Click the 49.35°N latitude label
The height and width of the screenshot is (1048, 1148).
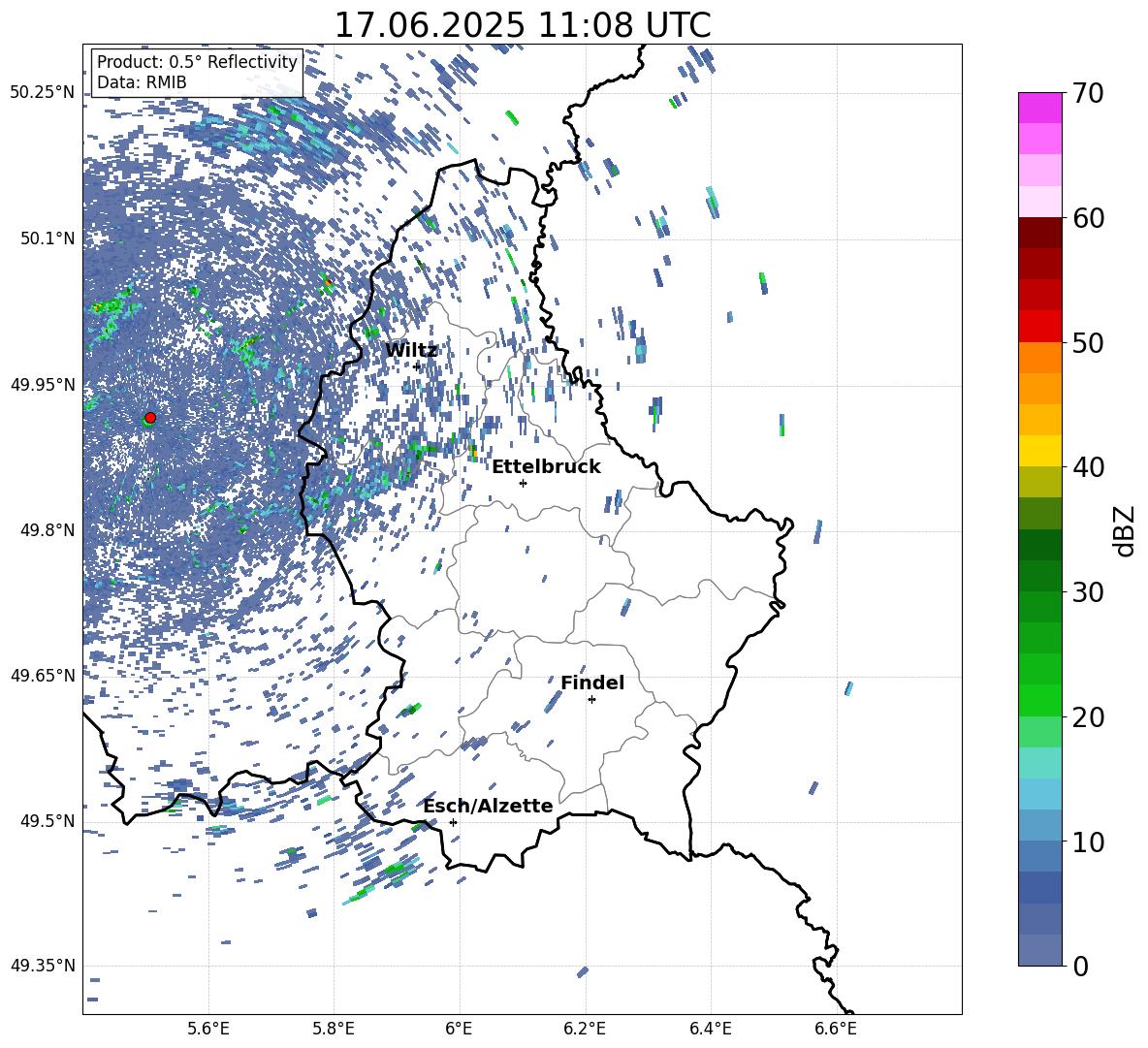click(43, 966)
